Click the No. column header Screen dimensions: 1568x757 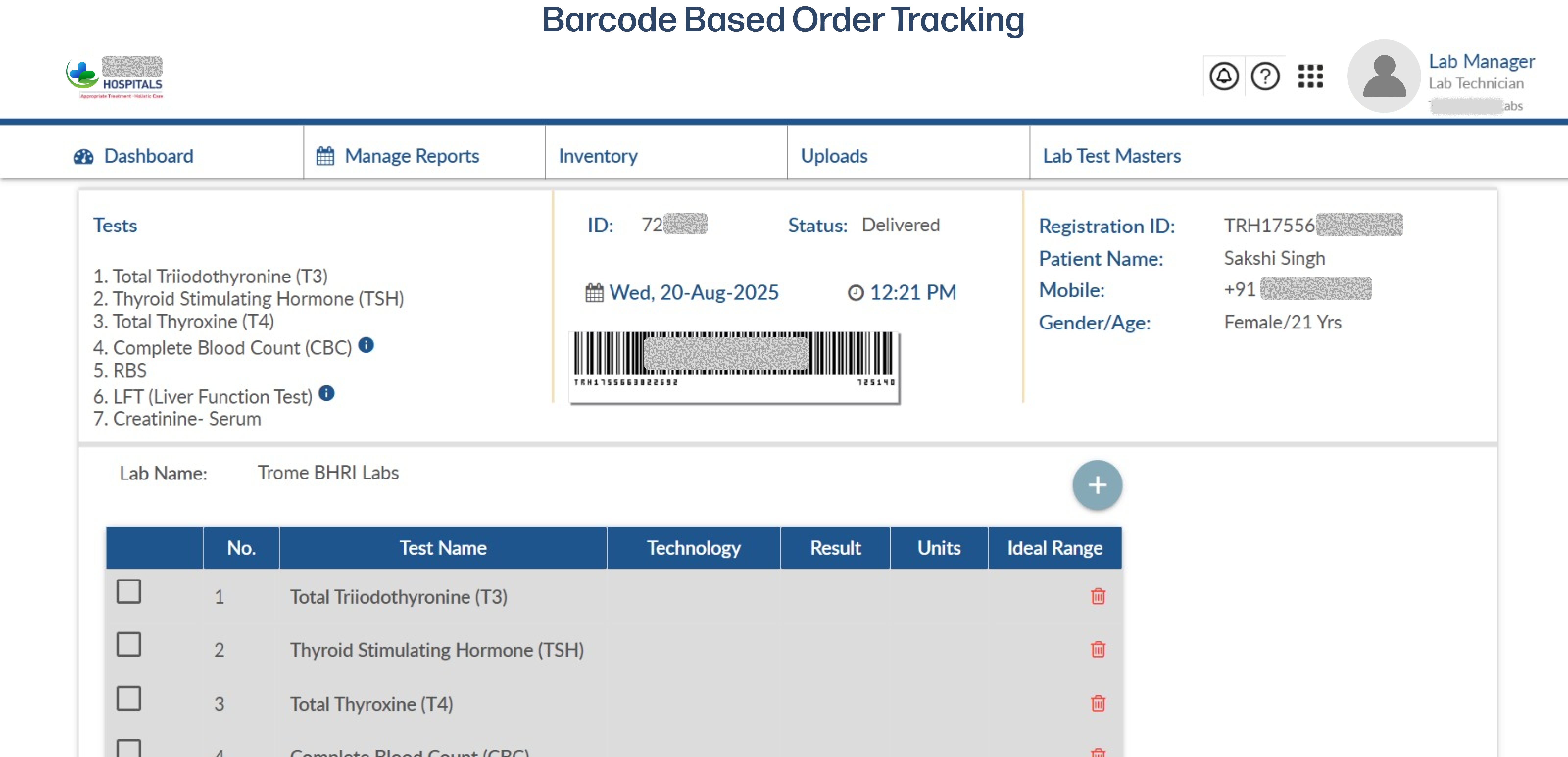pos(241,548)
